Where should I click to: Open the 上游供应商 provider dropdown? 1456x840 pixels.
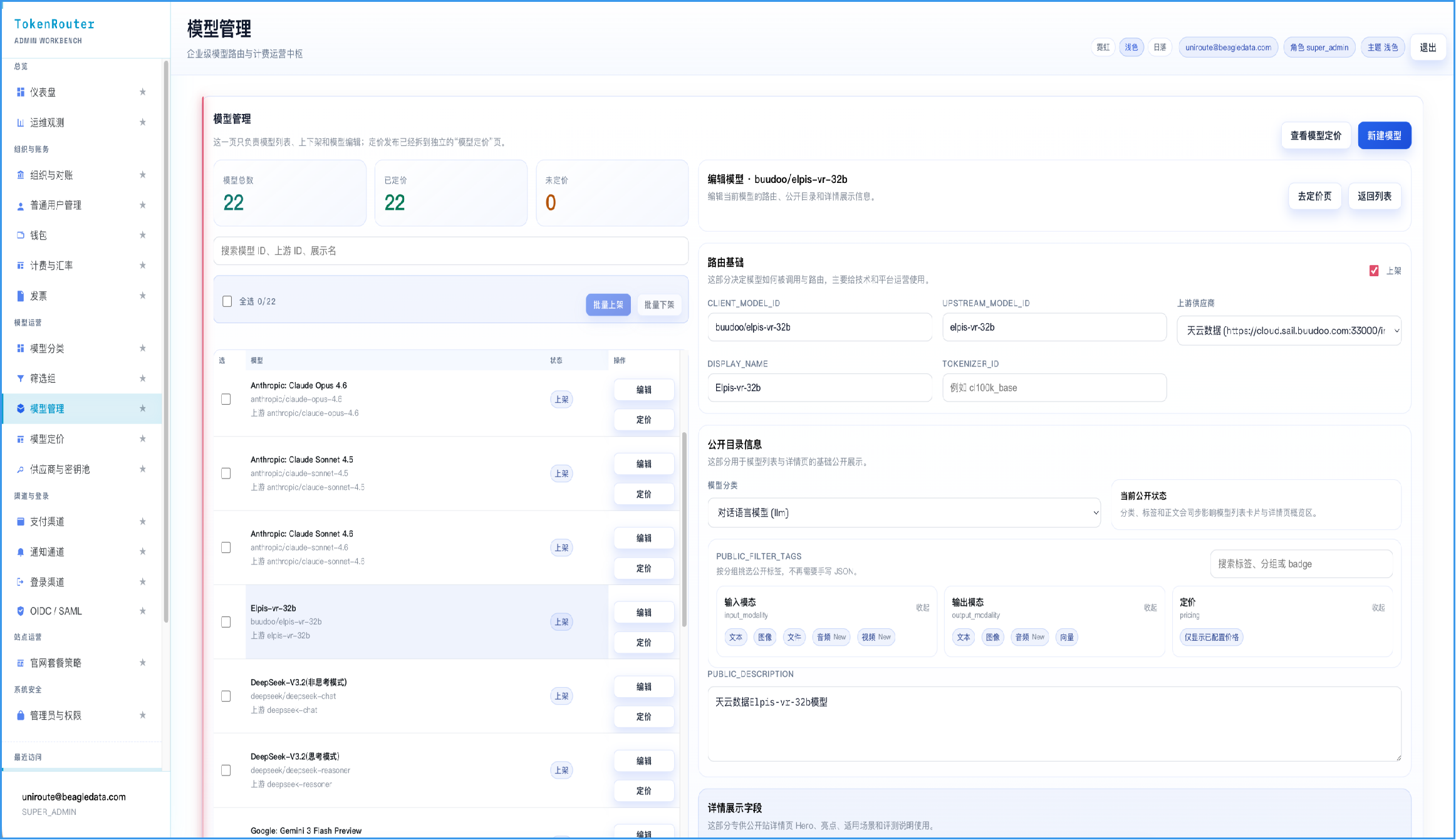pos(1289,331)
